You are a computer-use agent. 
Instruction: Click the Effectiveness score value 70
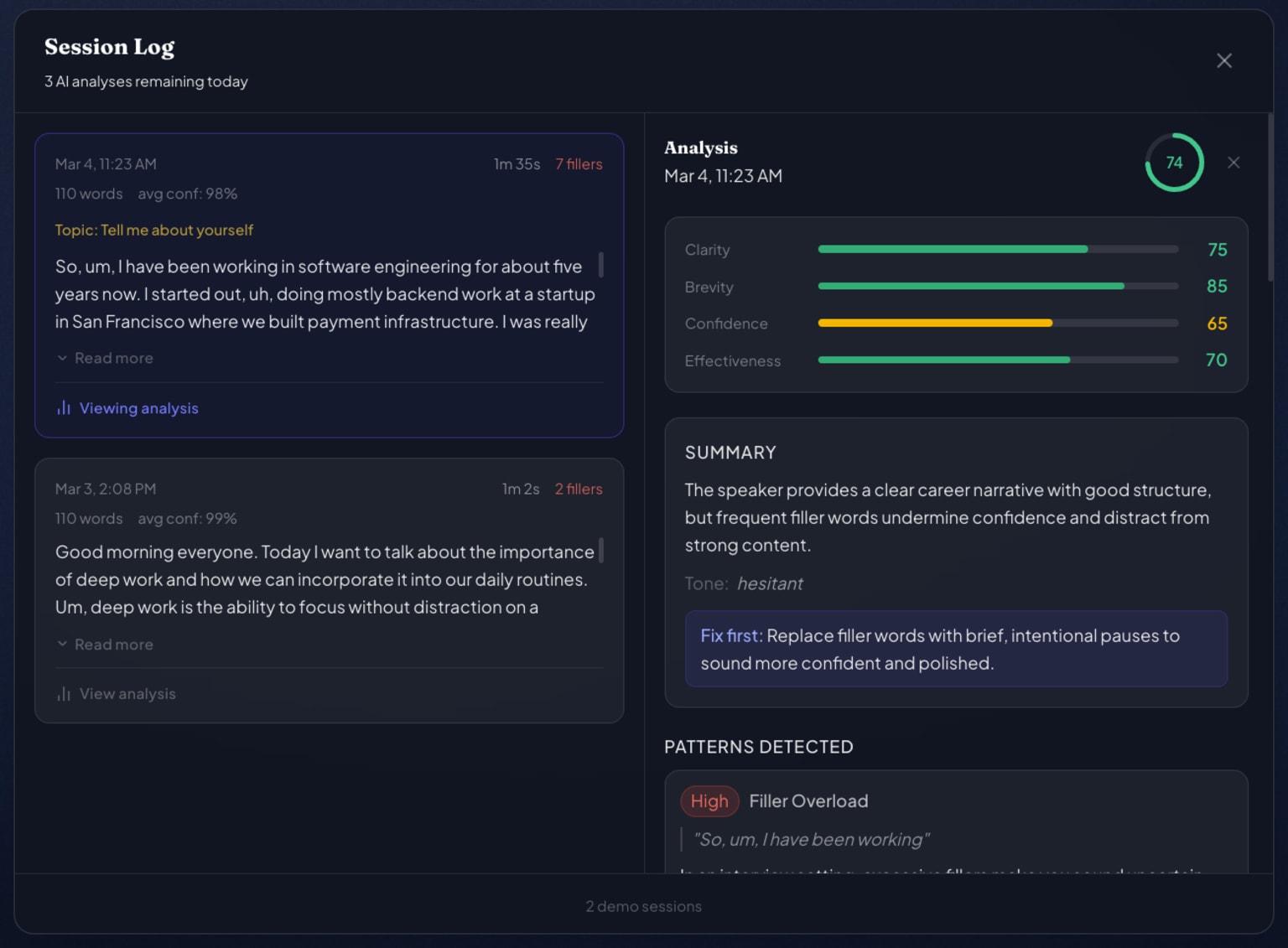(x=1217, y=360)
